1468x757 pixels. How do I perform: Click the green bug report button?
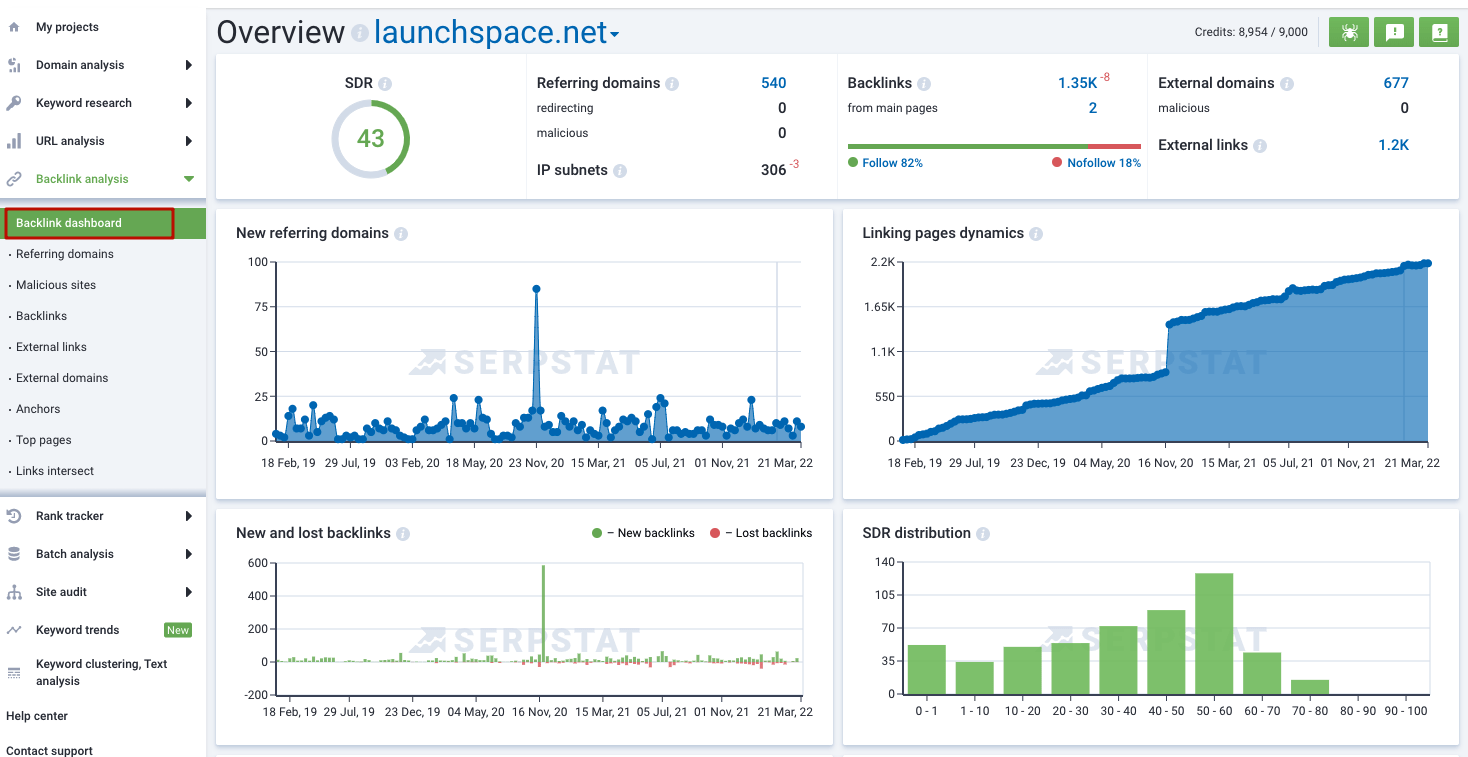[x=1349, y=32]
